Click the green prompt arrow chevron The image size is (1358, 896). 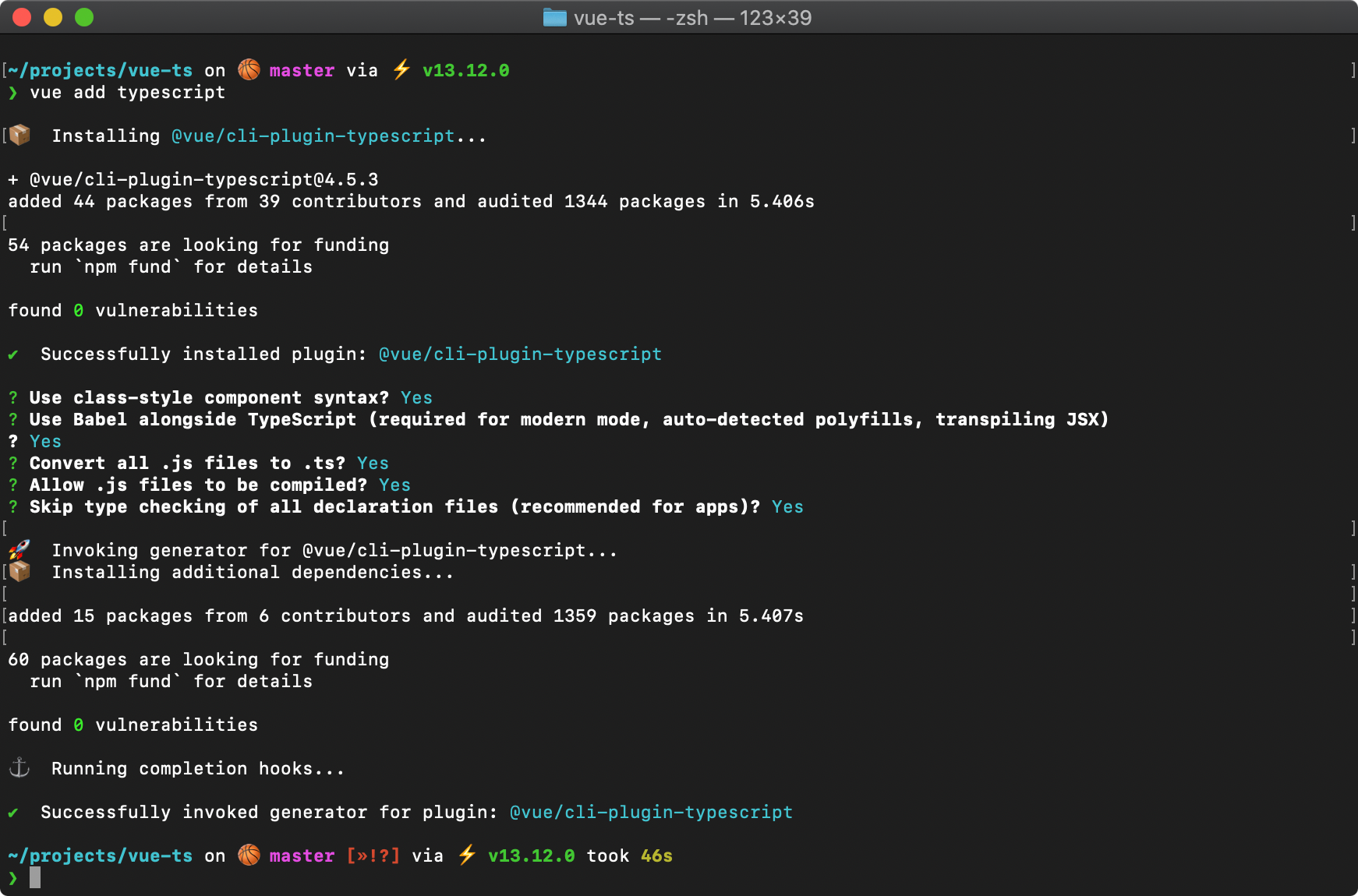pos(12,92)
